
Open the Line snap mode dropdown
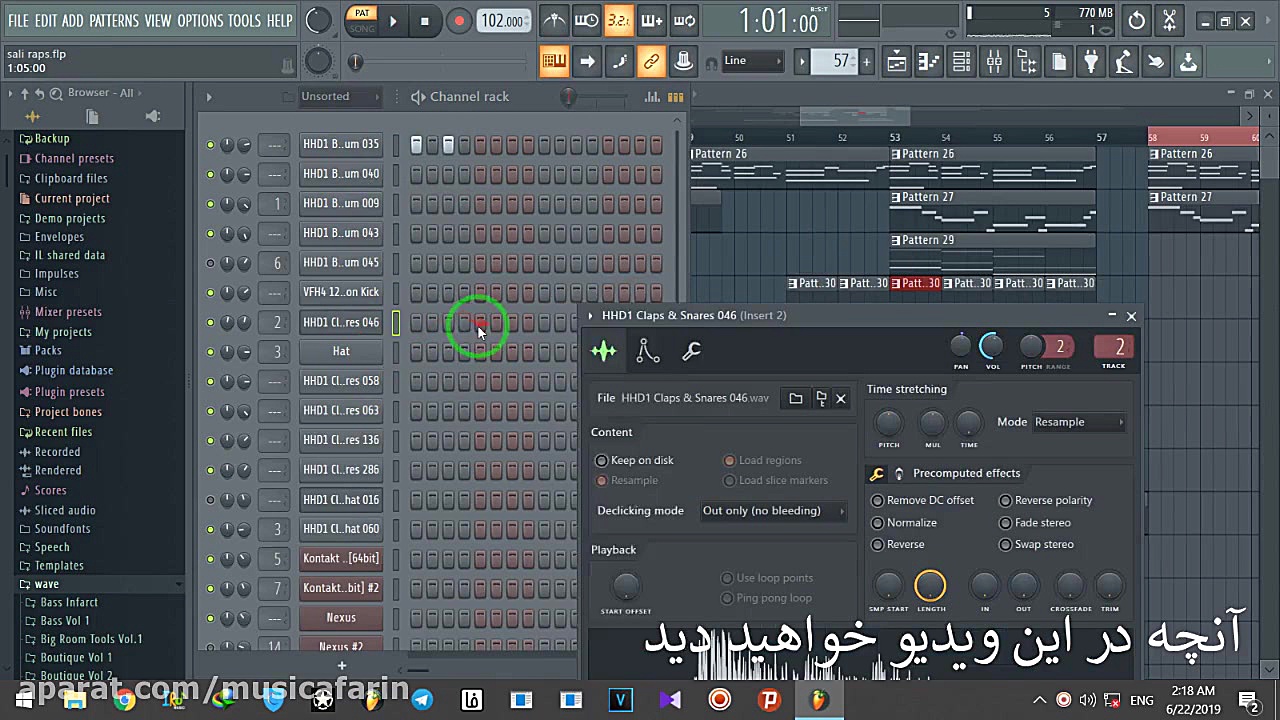pos(753,61)
